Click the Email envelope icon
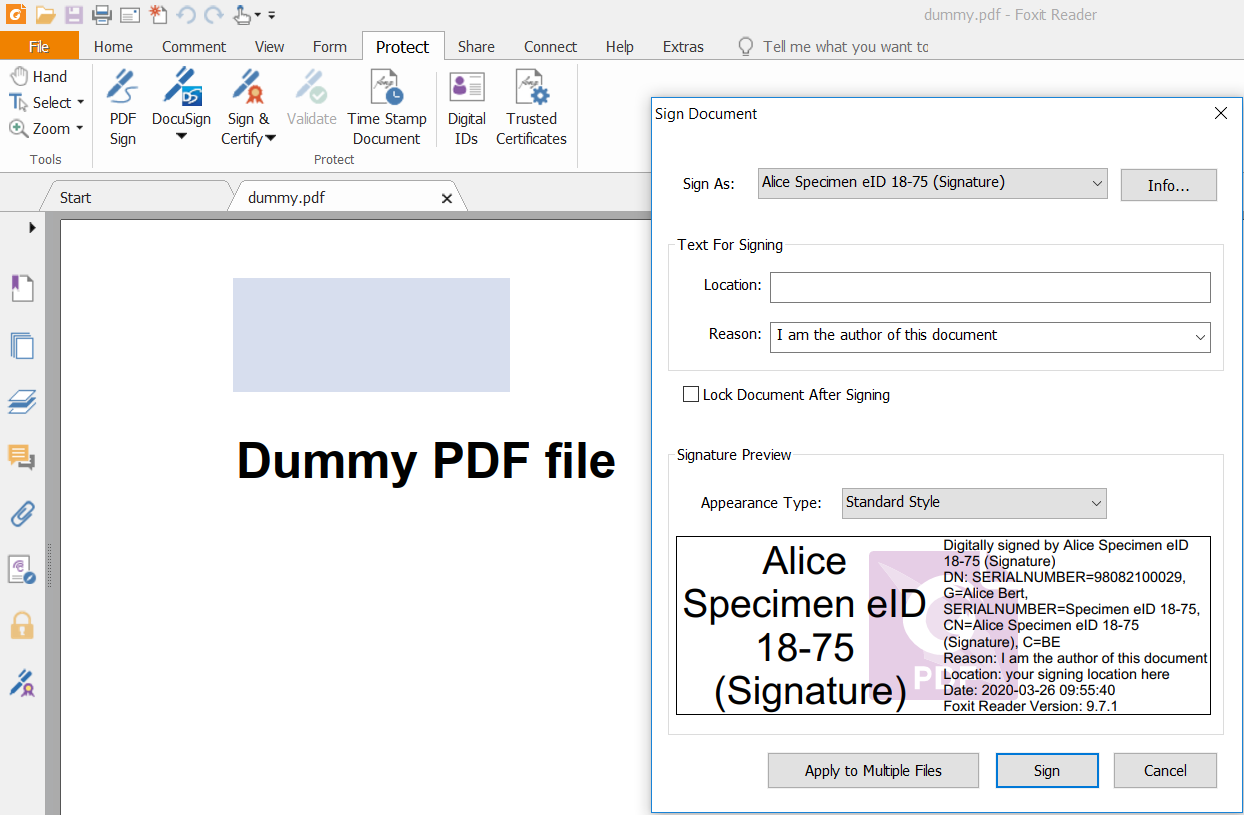The height and width of the screenshot is (815, 1244). click(130, 14)
